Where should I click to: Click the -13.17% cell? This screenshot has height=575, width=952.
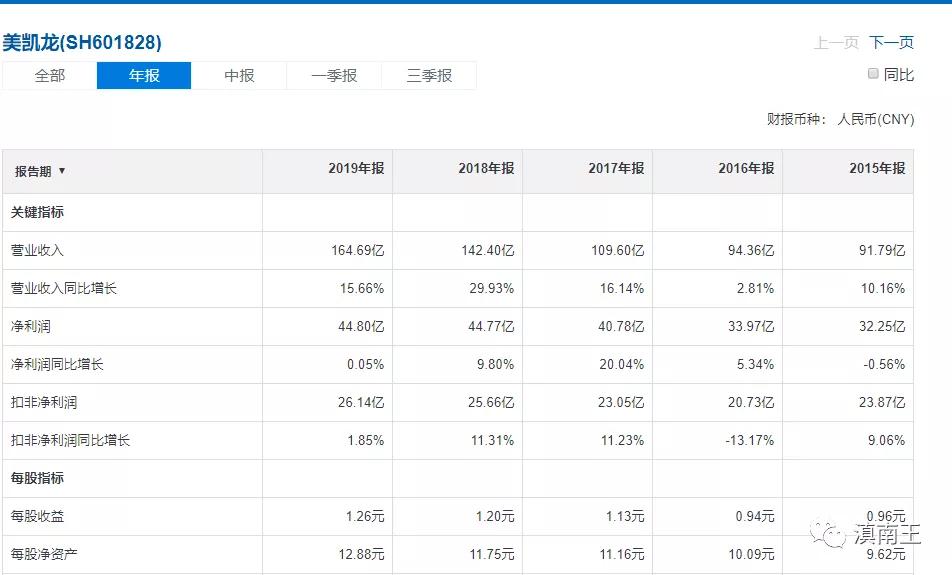tap(750, 440)
